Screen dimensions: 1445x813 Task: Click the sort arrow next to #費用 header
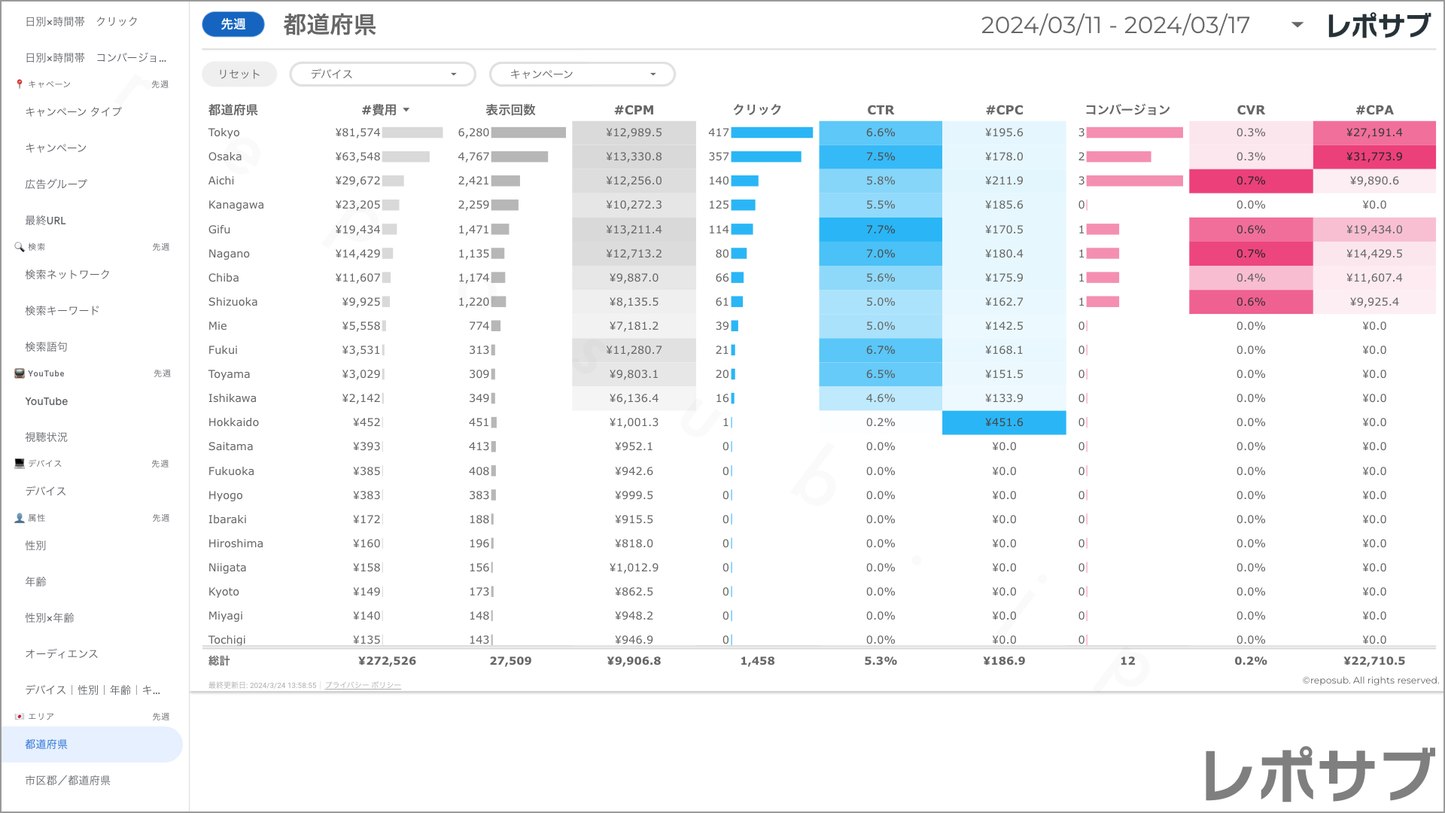tap(406, 110)
